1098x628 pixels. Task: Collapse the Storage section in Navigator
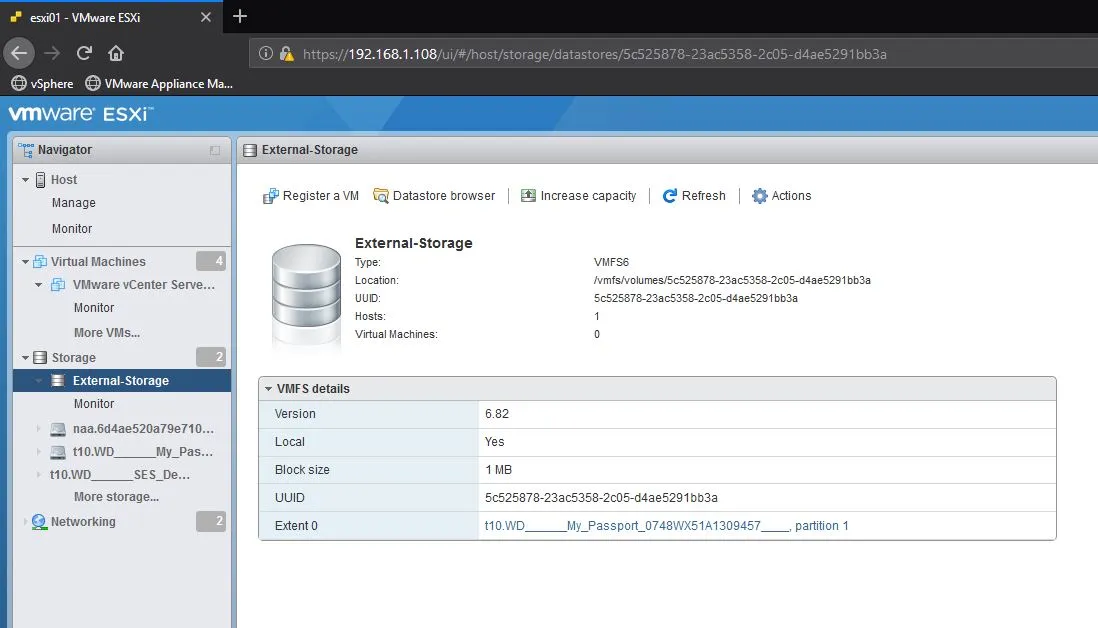tap(24, 357)
